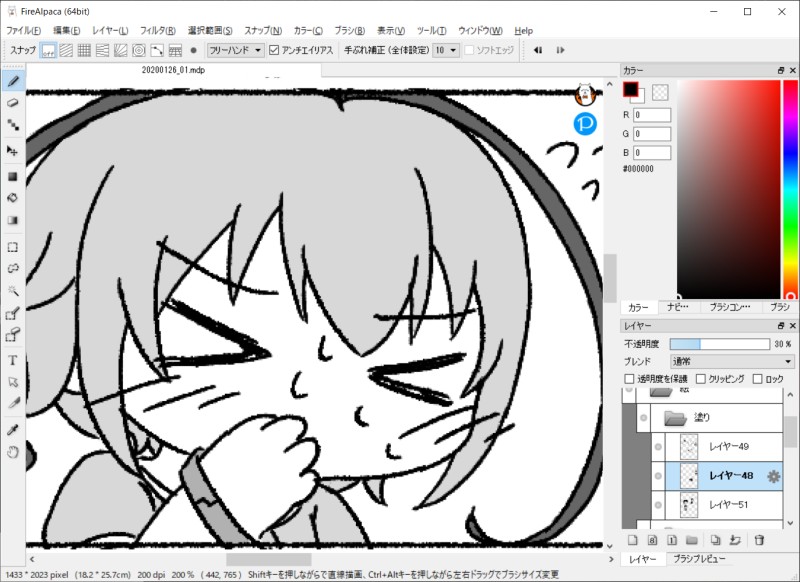
Task: Create a new layer in layer panel
Action: point(633,540)
